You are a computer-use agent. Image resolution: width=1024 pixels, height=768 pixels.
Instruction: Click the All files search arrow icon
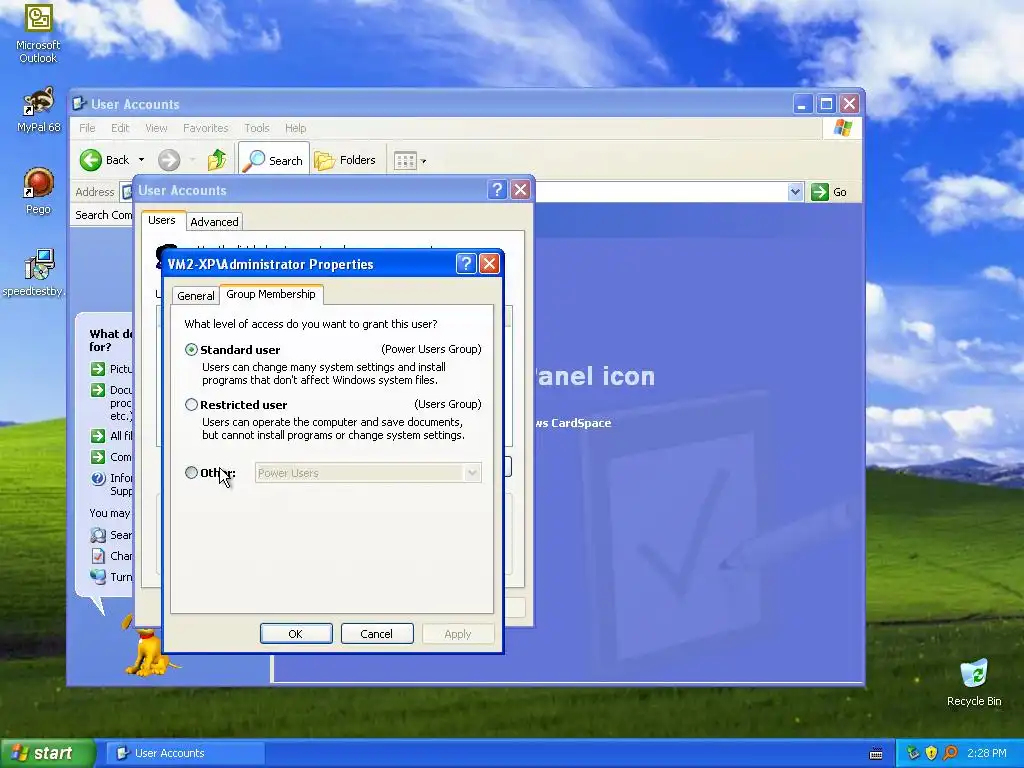click(x=98, y=436)
